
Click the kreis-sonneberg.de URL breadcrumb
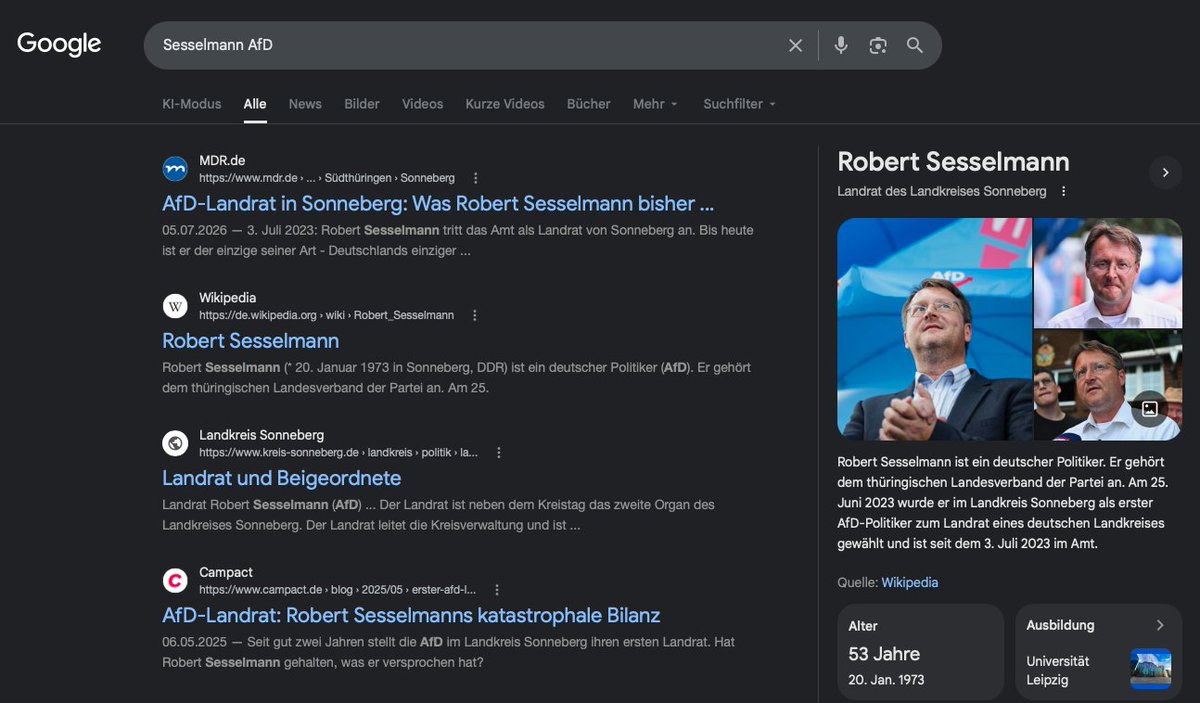click(x=338, y=452)
